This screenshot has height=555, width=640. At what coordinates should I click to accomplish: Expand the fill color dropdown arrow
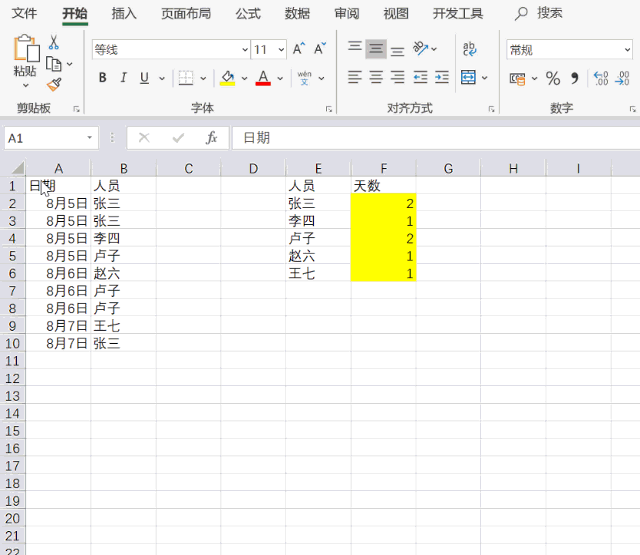pos(244,78)
